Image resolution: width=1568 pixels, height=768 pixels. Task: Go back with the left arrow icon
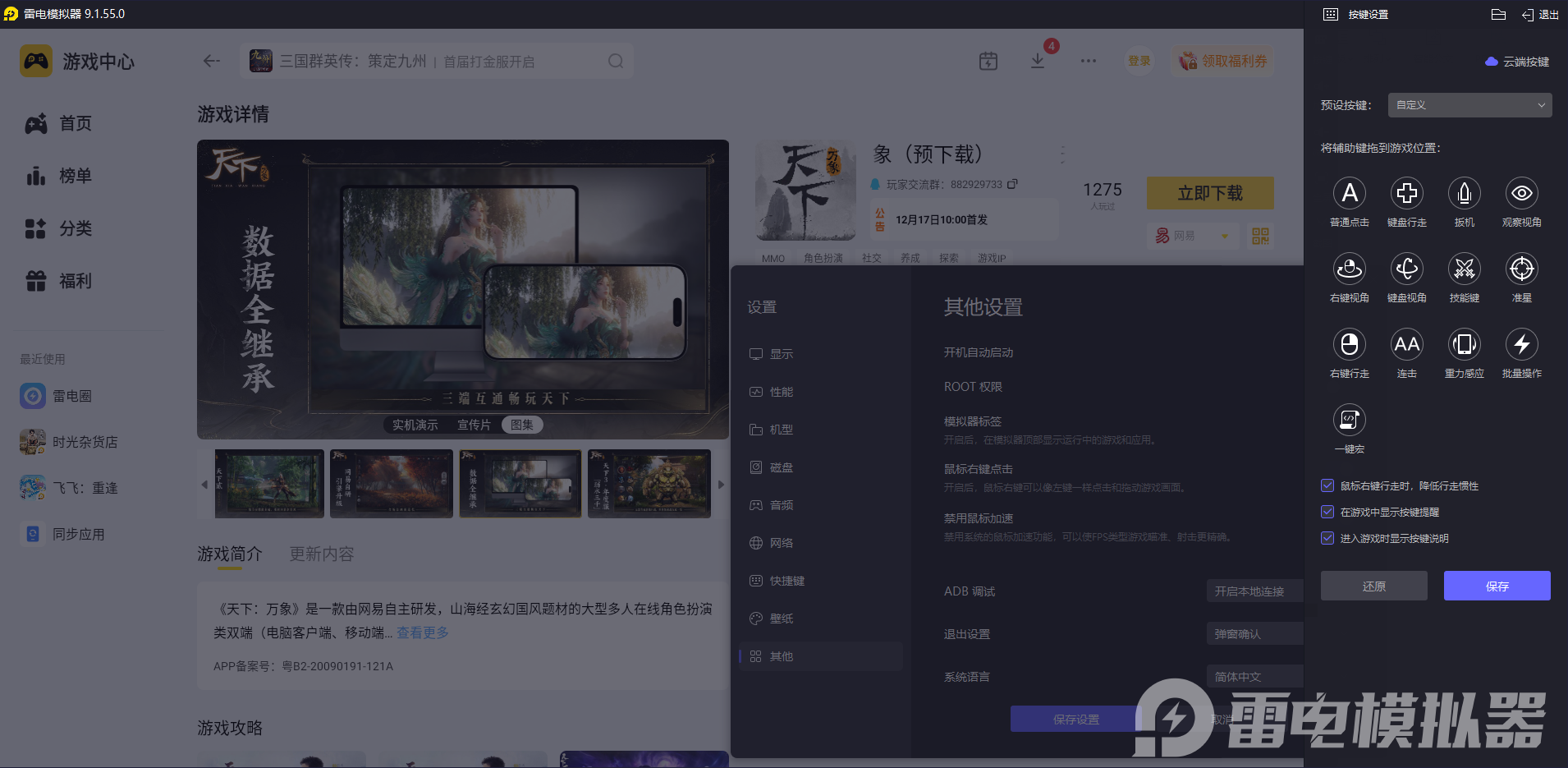point(212,61)
